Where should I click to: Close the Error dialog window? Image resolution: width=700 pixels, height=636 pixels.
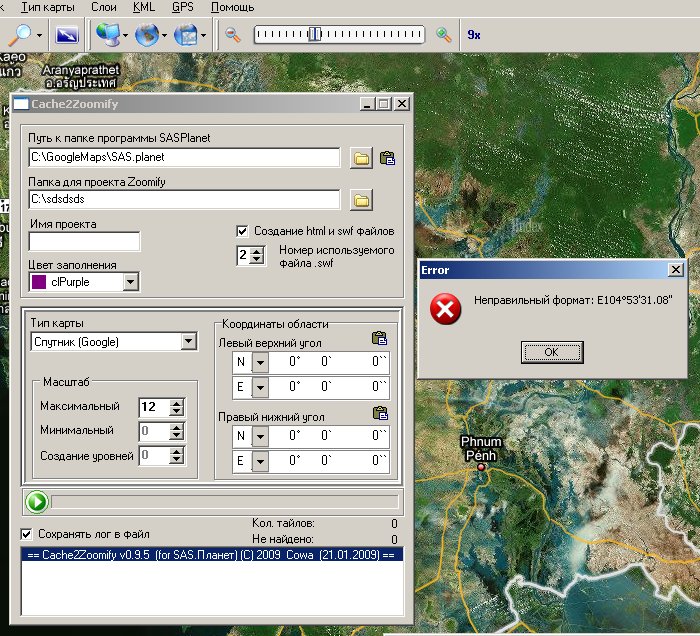676,270
